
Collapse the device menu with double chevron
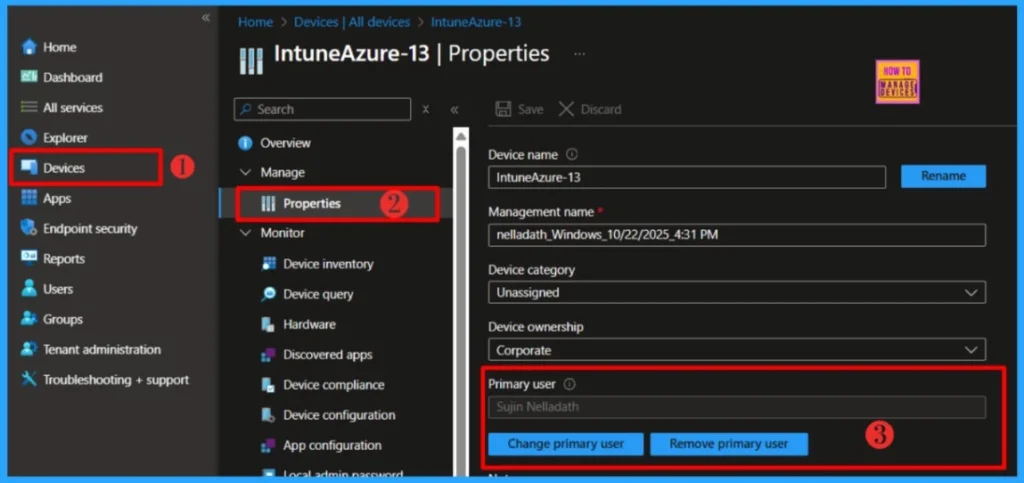pyautogui.click(x=455, y=109)
